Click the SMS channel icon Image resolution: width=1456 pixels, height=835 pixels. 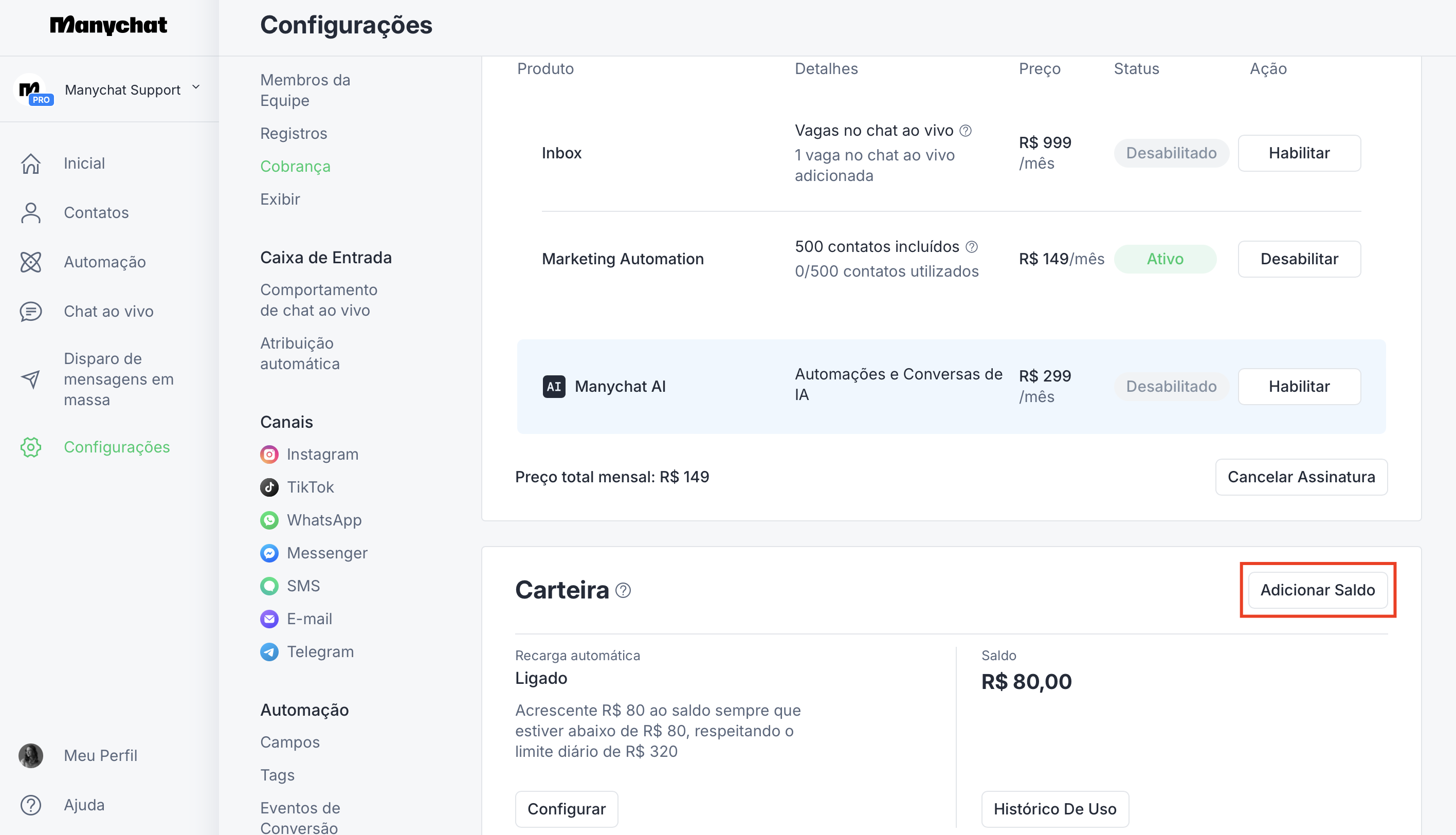pos(269,586)
